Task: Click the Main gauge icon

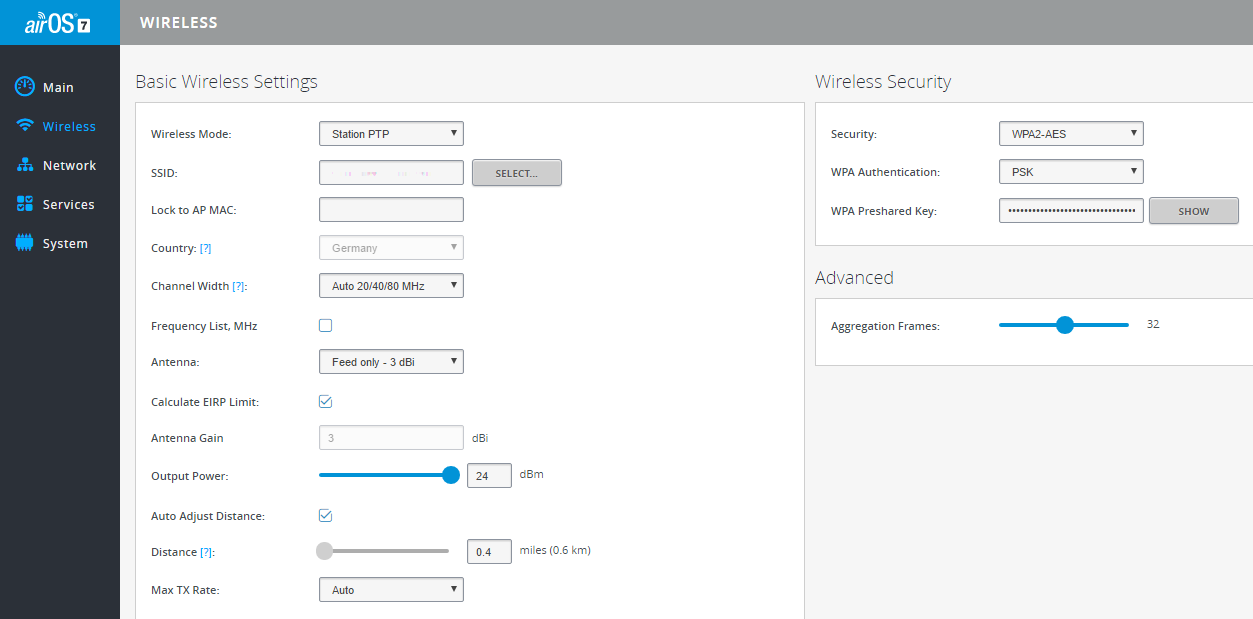Action: (25, 87)
